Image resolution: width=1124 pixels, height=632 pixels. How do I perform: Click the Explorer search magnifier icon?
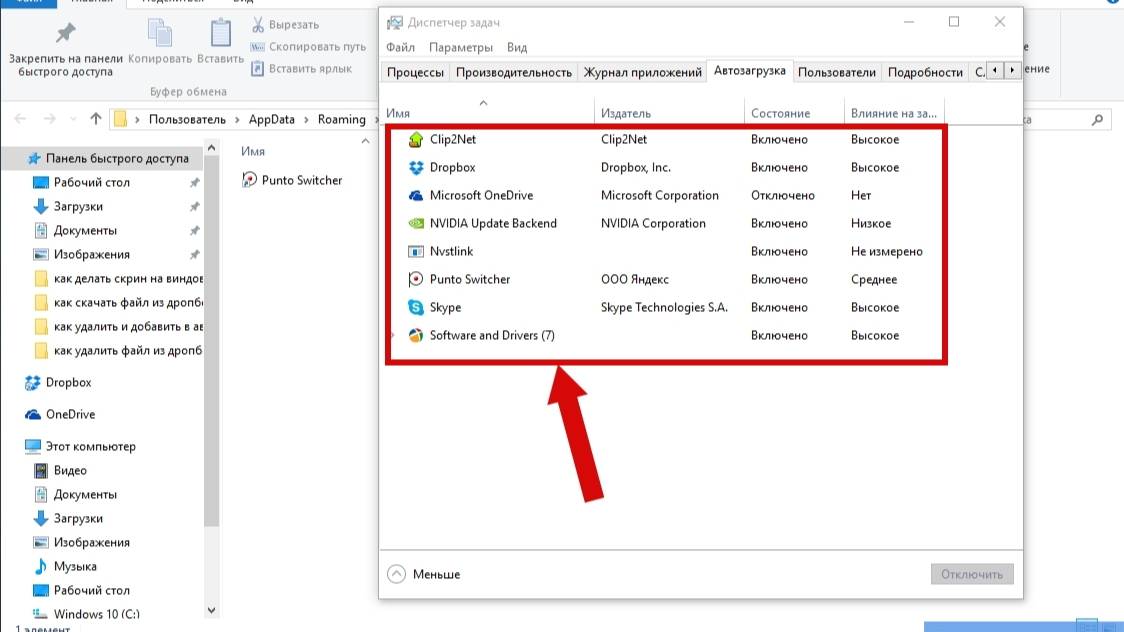pyautogui.click(x=1097, y=120)
